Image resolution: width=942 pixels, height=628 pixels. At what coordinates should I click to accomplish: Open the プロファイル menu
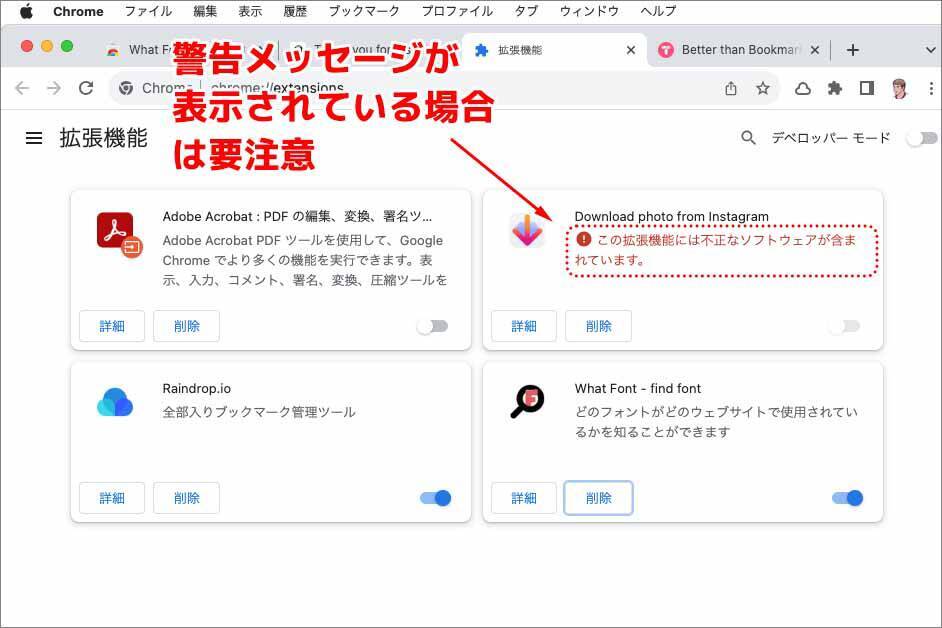[457, 11]
